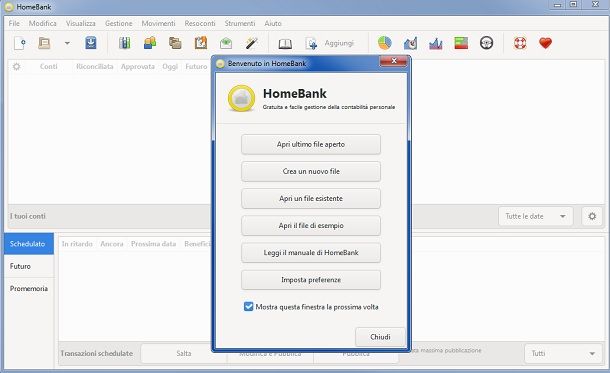Select the Futuro tab
The width and height of the screenshot is (610, 373).
click(x=29, y=266)
